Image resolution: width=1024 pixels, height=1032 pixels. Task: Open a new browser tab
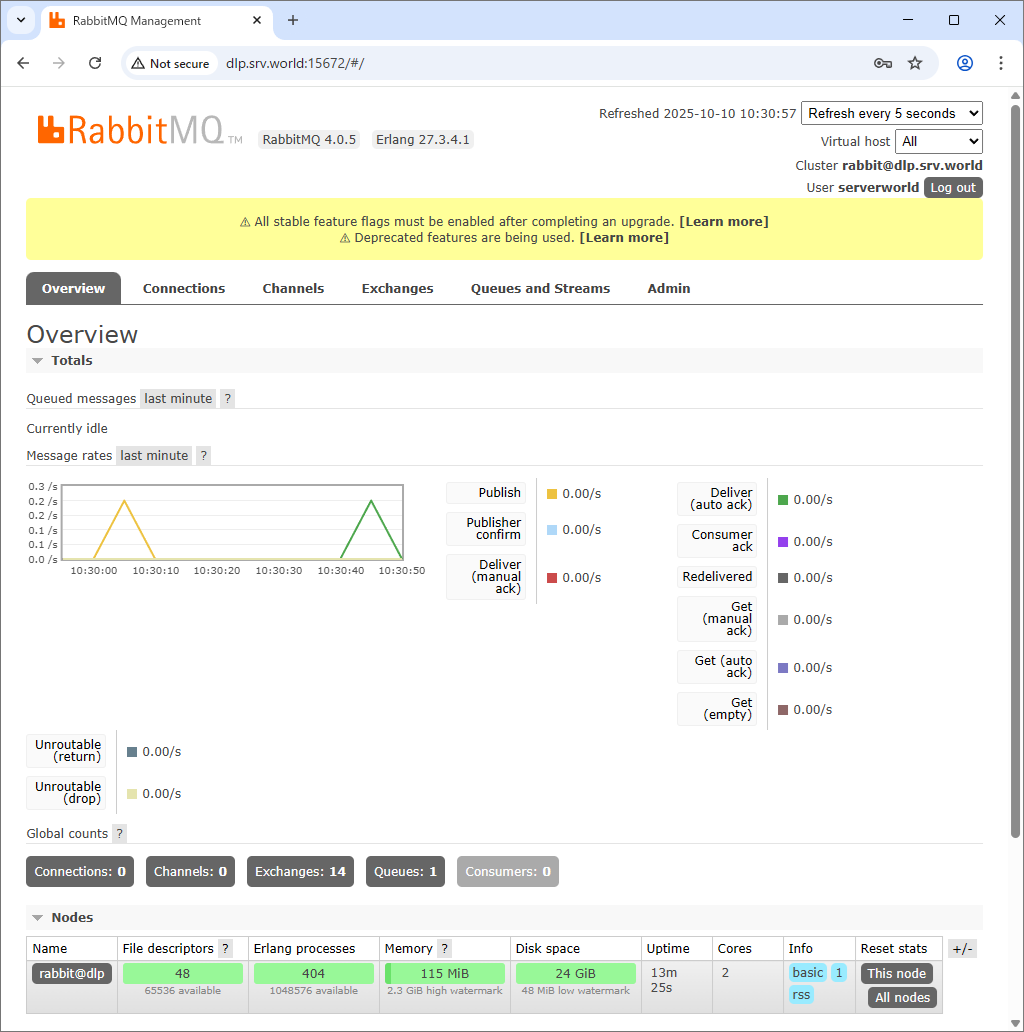[293, 20]
